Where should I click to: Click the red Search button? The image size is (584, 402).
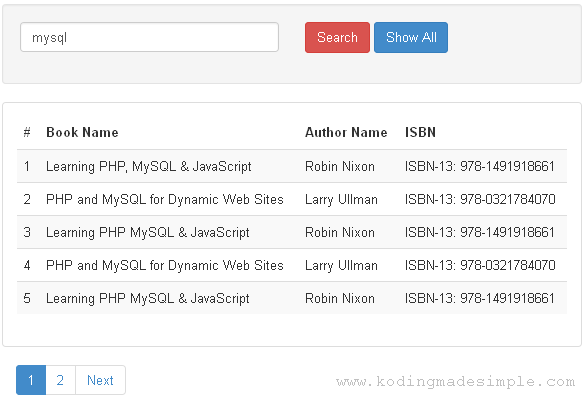coord(337,37)
